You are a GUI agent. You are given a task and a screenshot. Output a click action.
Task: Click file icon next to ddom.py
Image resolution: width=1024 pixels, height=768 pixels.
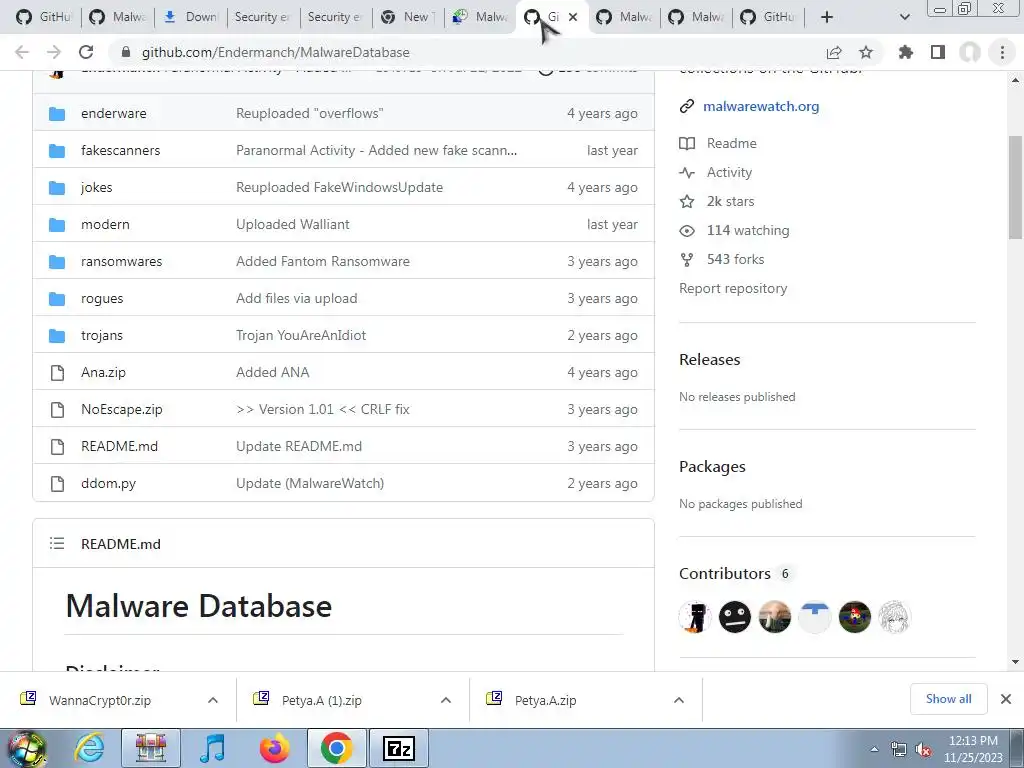click(57, 484)
